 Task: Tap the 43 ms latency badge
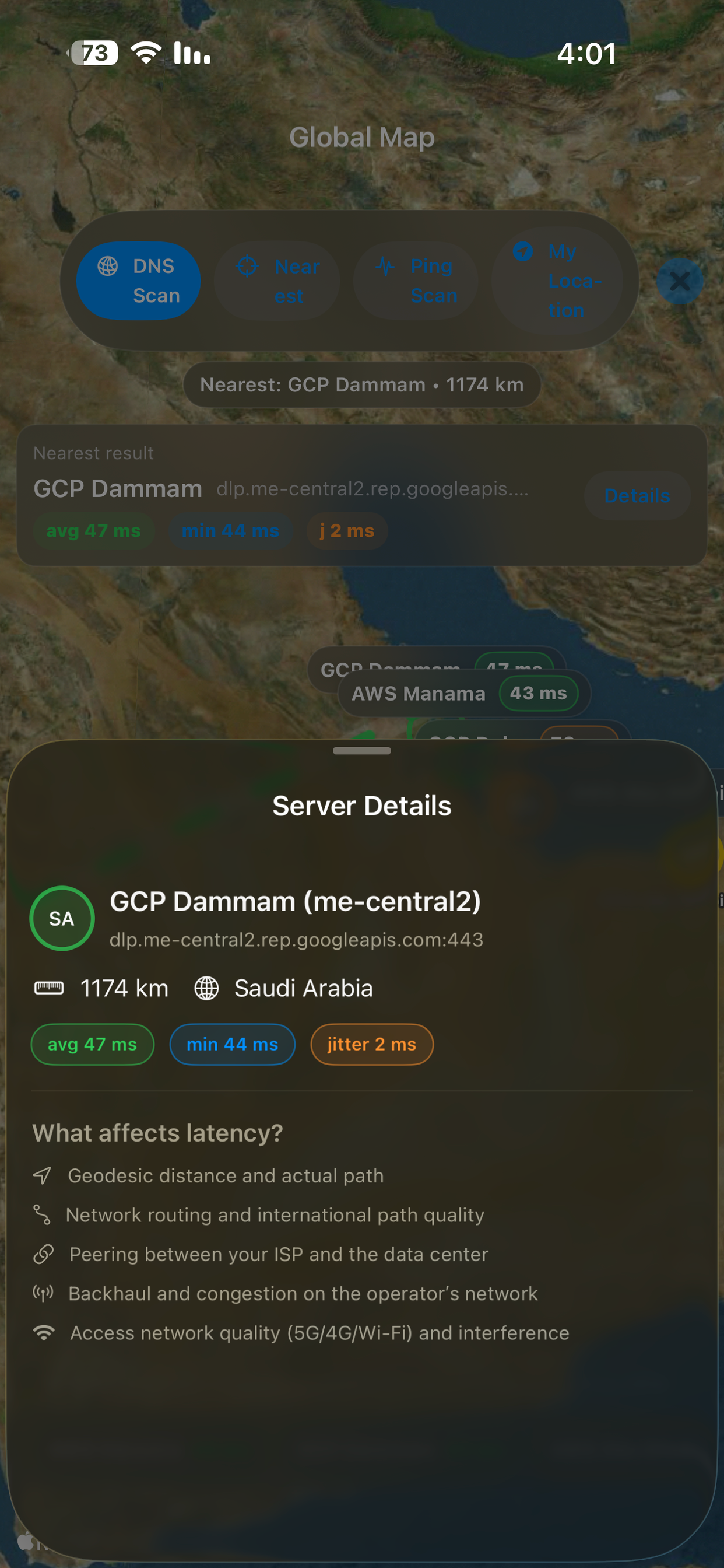pos(539,694)
